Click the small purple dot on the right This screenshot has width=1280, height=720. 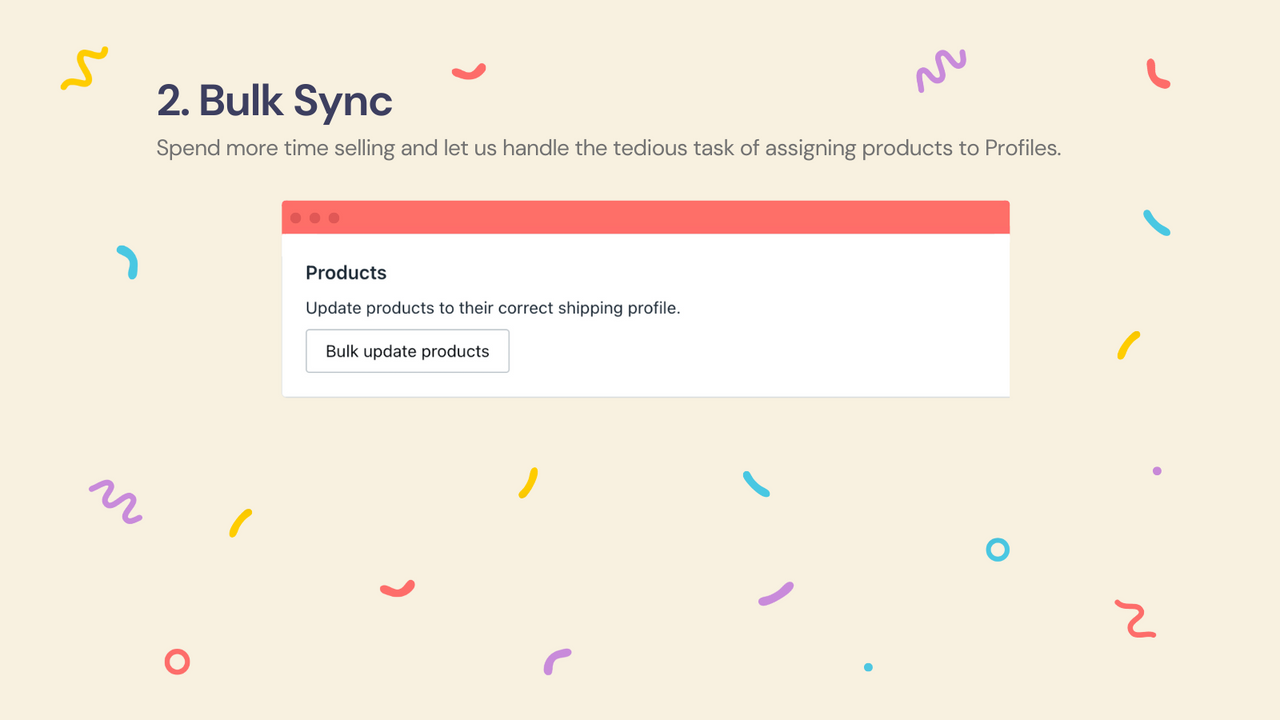pos(1156,471)
